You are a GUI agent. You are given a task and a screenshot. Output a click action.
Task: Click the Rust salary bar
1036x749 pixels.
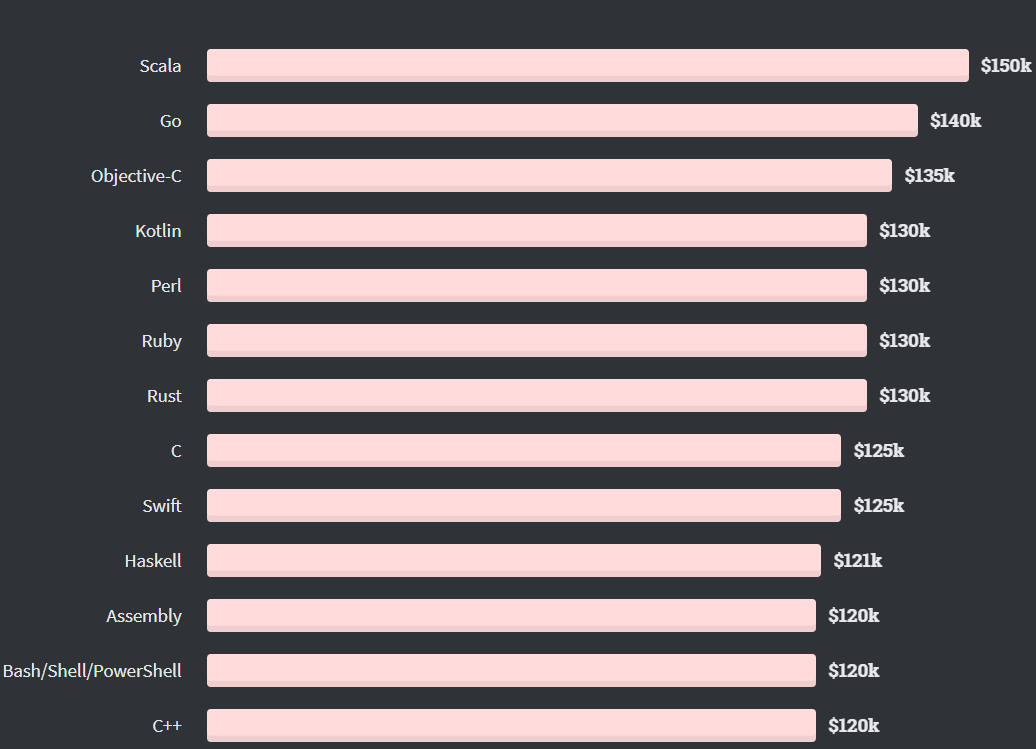pos(536,396)
